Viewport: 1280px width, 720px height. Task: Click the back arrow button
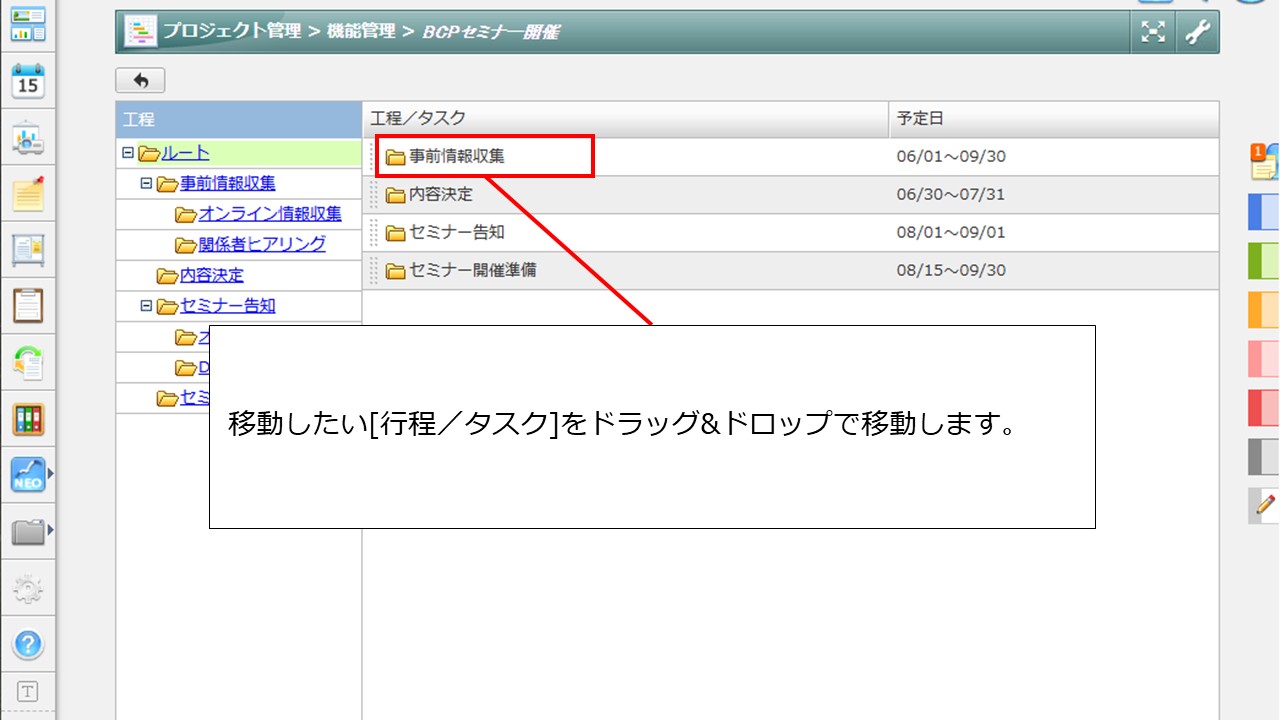pyautogui.click(x=140, y=80)
